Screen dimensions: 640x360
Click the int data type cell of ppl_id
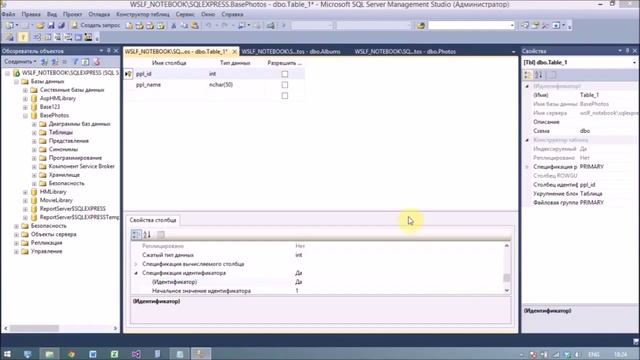235,74
